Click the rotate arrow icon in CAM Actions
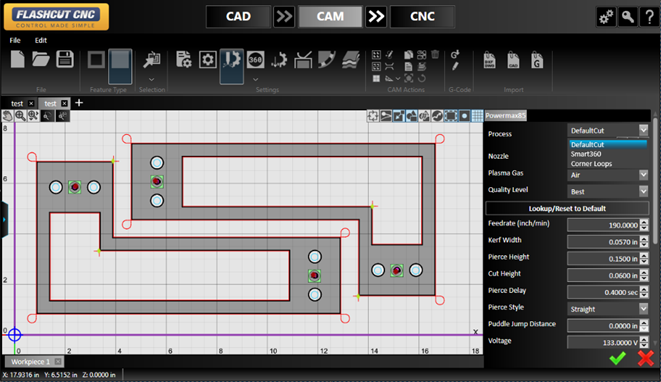 [422, 78]
